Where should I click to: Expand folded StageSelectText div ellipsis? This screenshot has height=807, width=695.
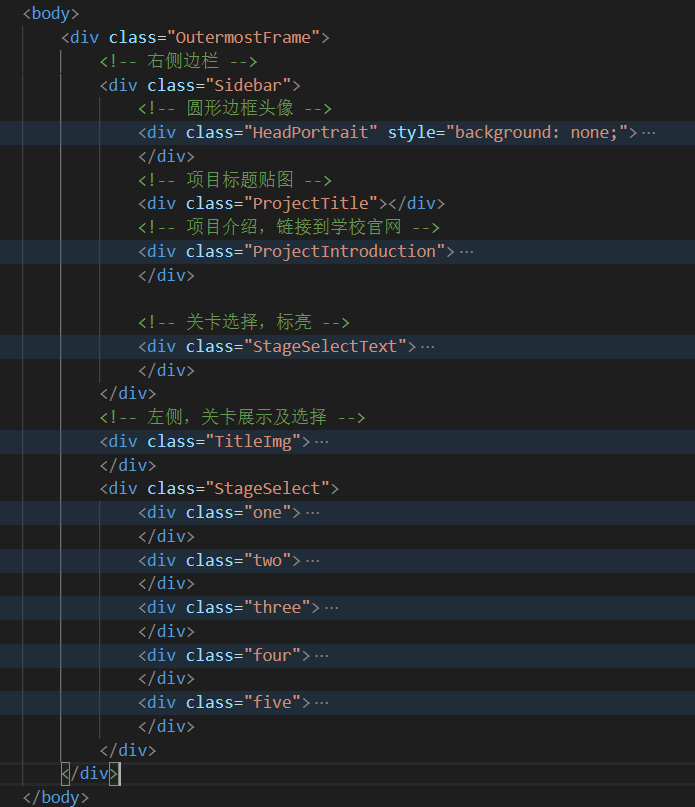click(x=427, y=347)
